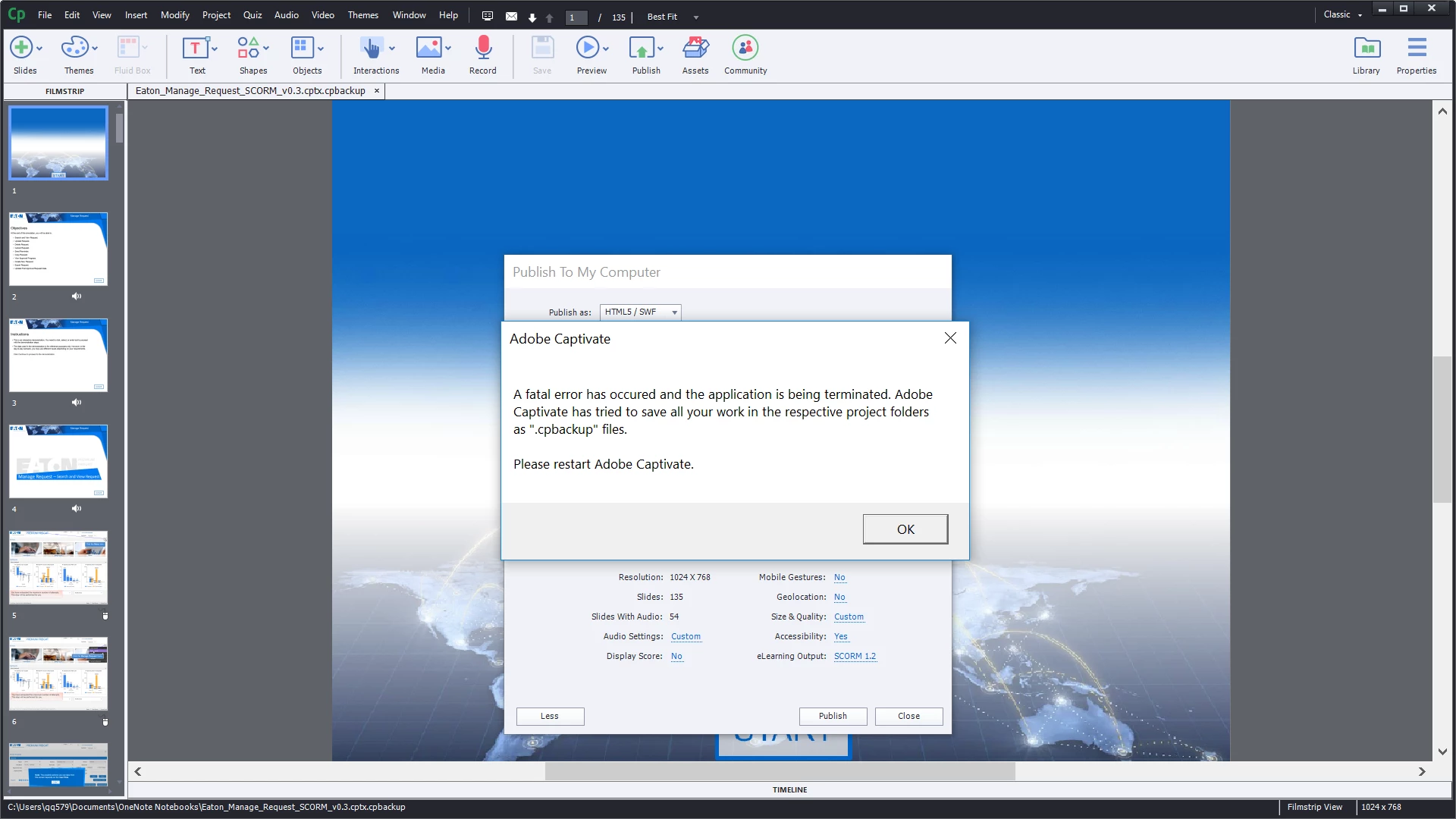The image size is (1456, 819).
Task: Open the Edit menu
Action: point(72,15)
